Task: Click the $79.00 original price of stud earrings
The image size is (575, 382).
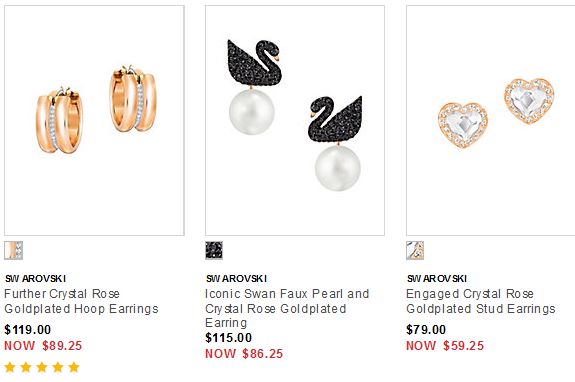Action: [x=426, y=330]
